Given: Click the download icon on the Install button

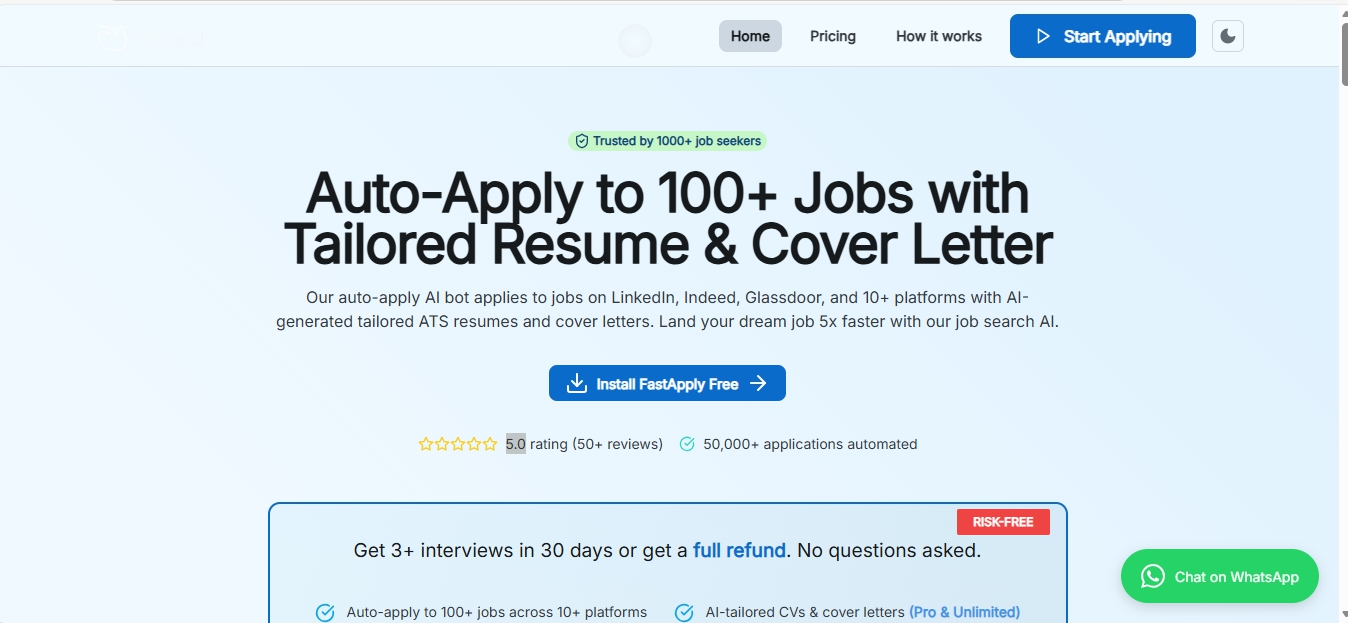Looking at the screenshot, I should (x=576, y=384).
